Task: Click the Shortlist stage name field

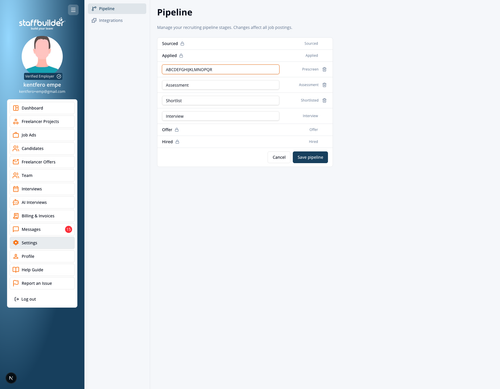Action: (x=220, y=100)
